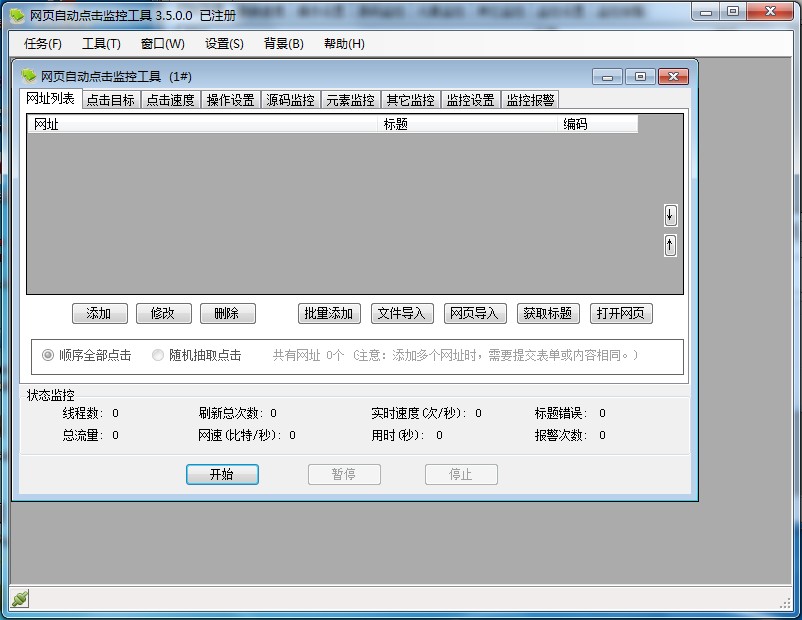
Task: Maximize the main application window
Action: (733, 12)
